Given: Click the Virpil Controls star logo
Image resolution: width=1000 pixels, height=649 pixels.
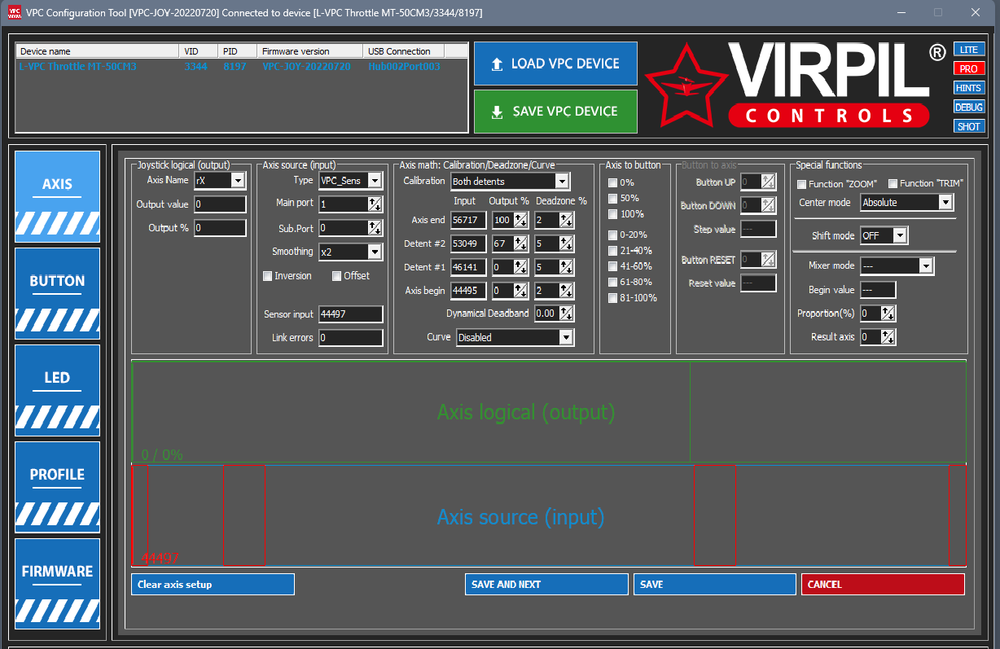Looking at the screenshot, I should point(686,86).
